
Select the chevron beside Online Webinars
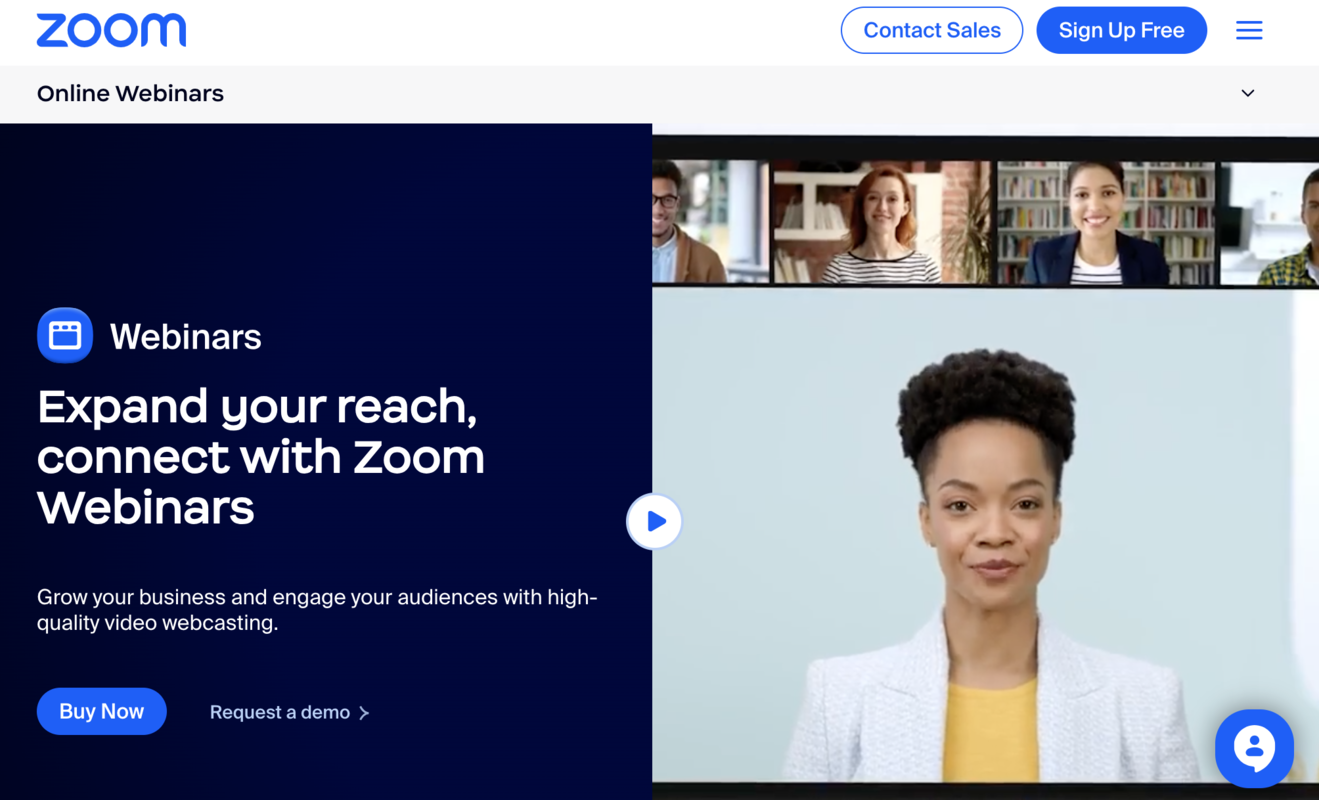[1247, 93]
